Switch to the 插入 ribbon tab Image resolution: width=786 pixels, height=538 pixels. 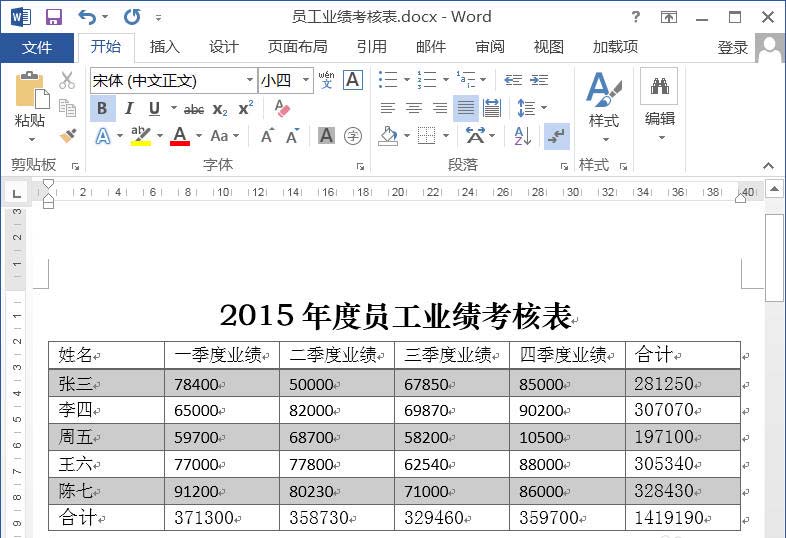[164, 47]
